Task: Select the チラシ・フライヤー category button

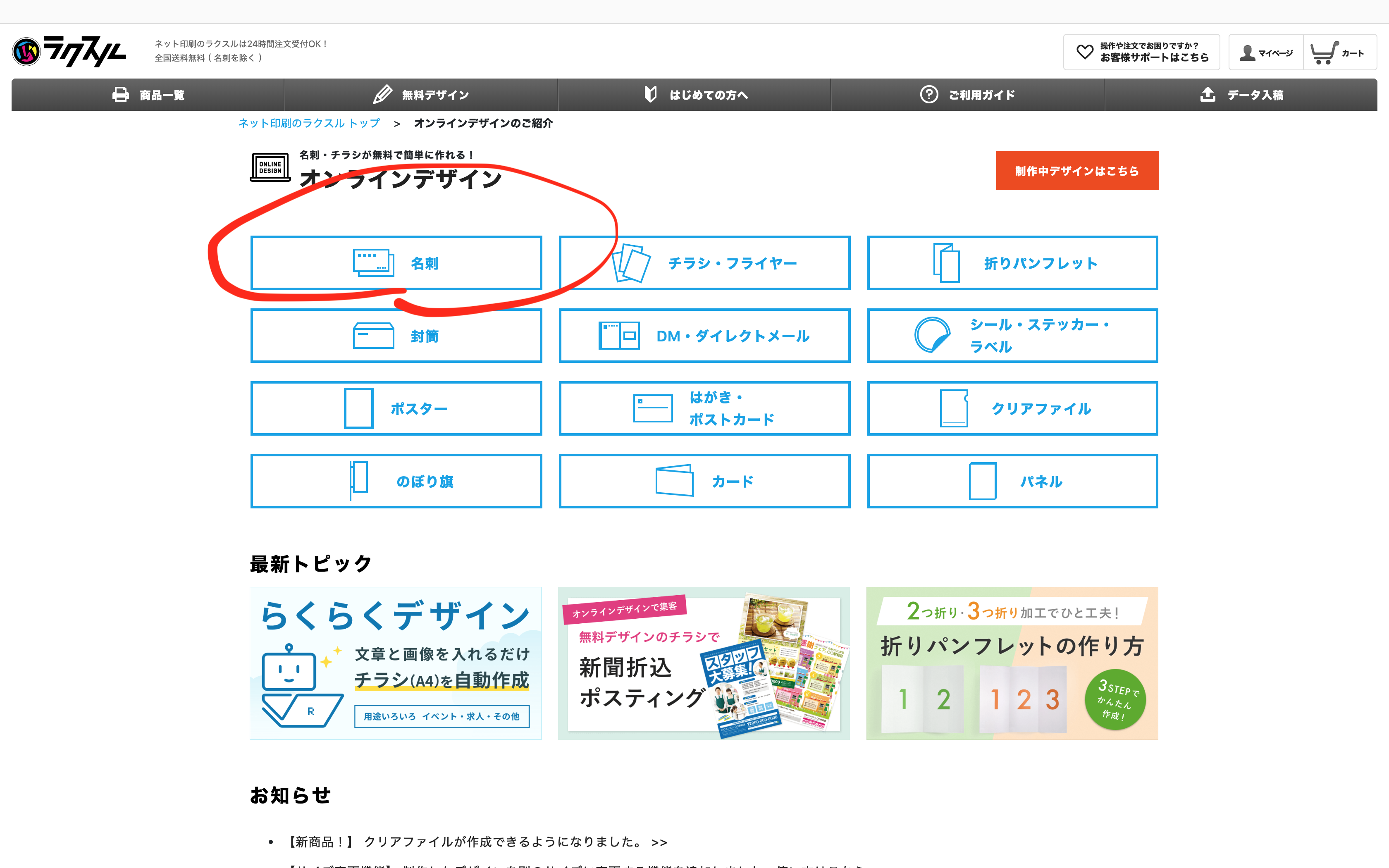Action: point(704,263)
